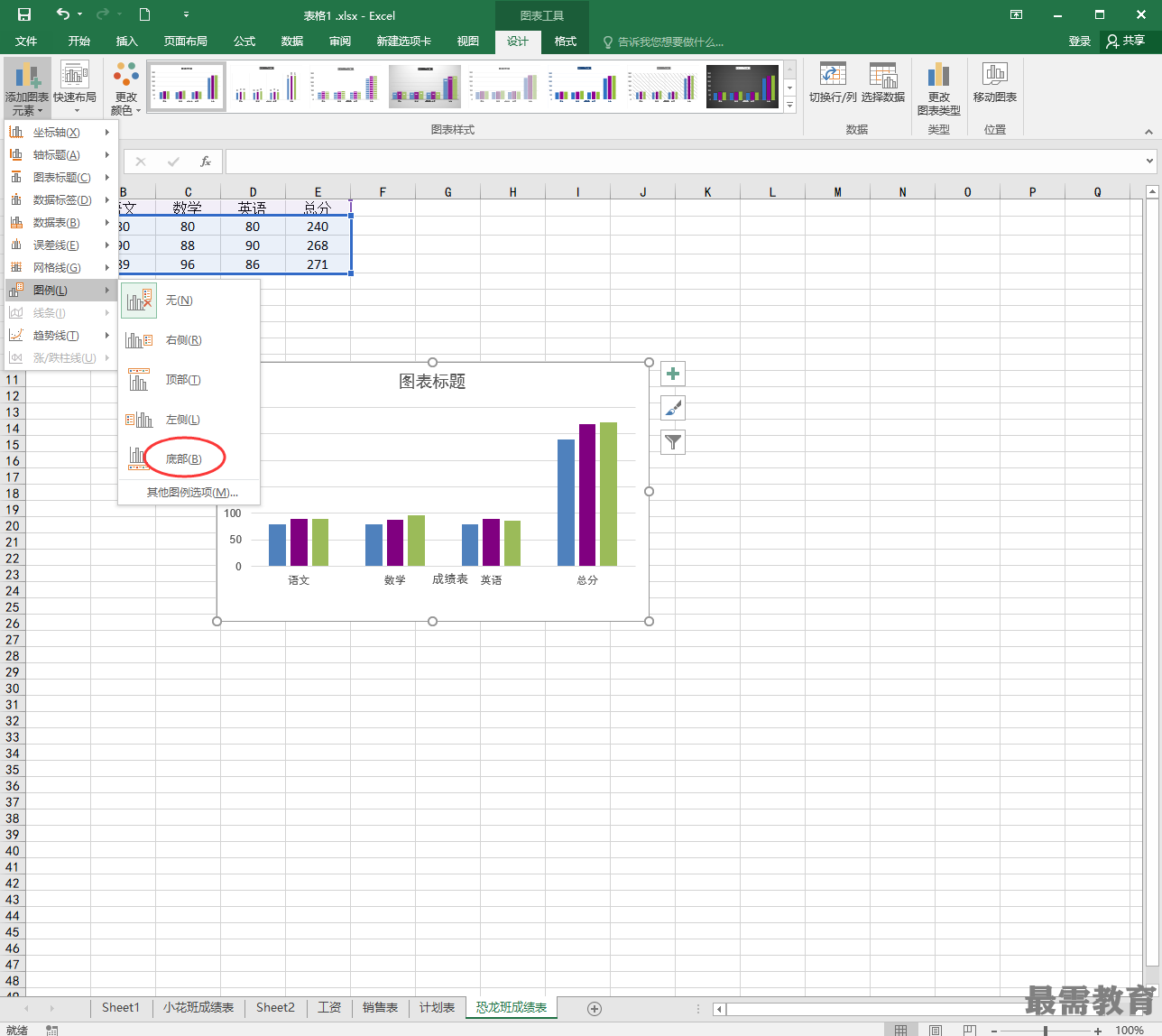Open the 添加图表元素 button

27,88
